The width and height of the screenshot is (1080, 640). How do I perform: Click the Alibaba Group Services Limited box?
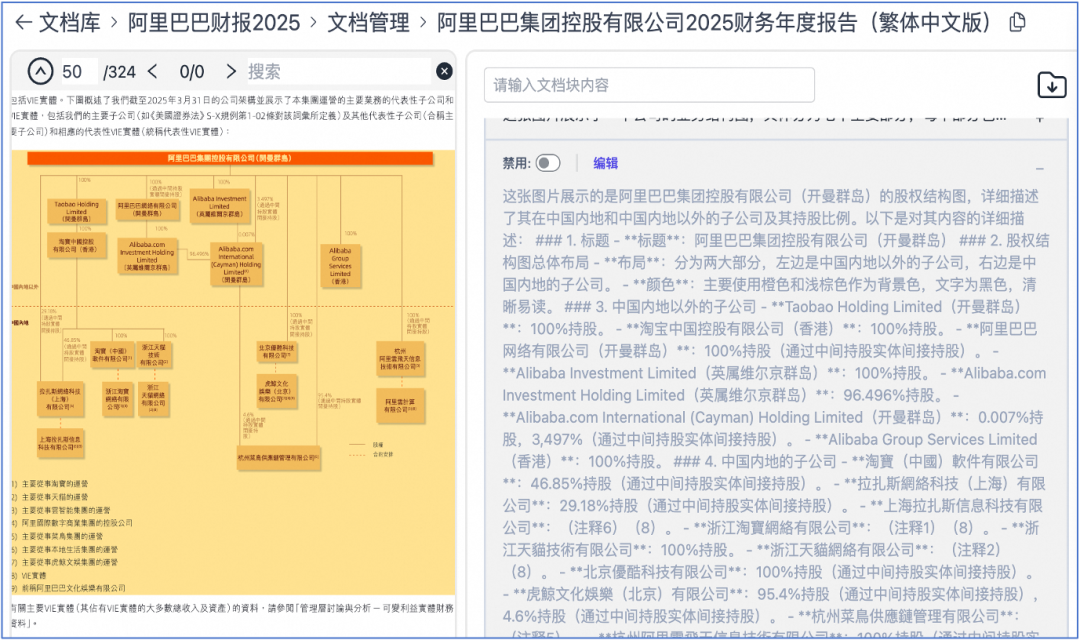(x=340, y=266)
